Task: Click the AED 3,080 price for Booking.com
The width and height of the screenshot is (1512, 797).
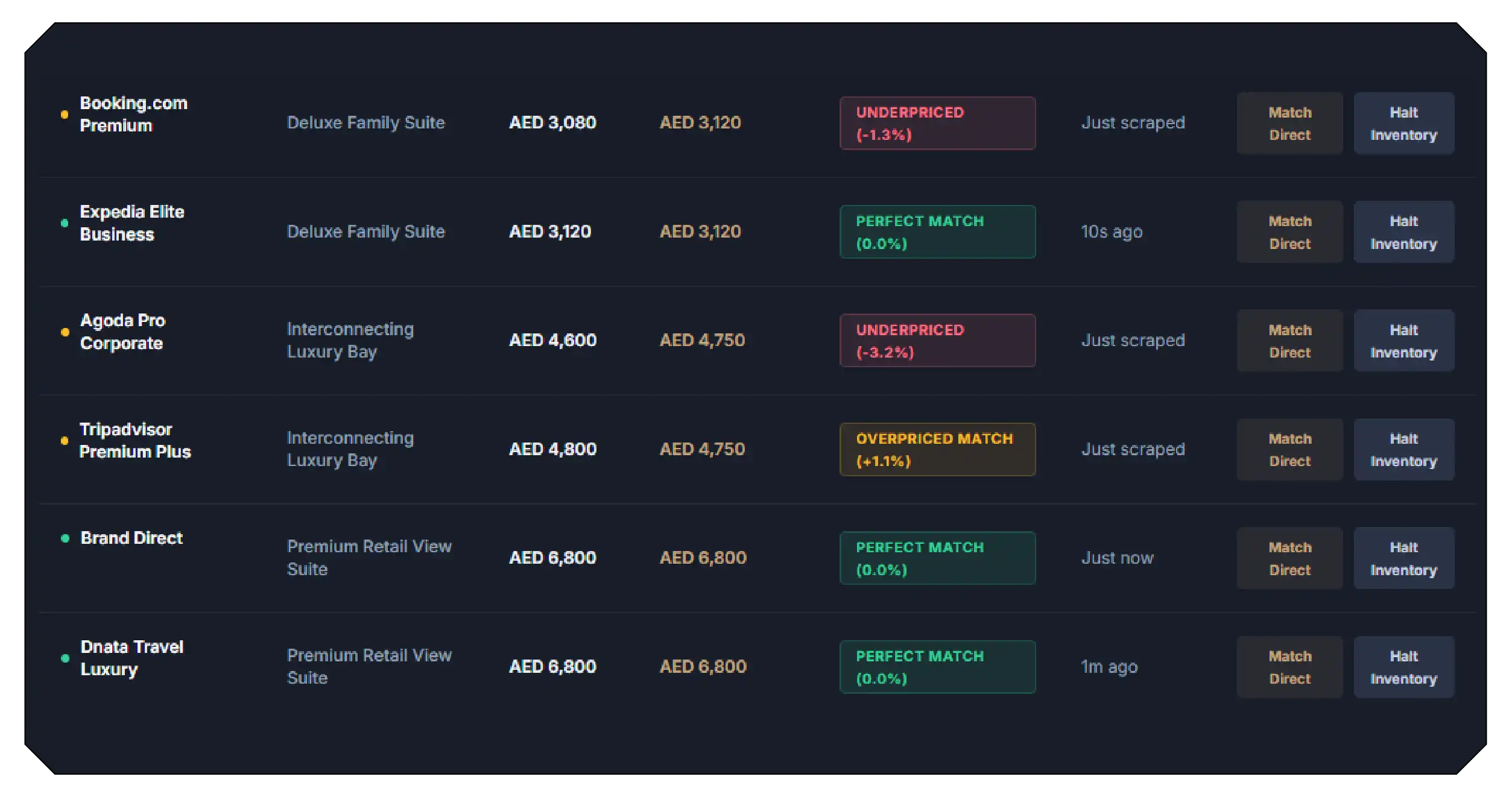Action: pyautogui.click(x=552, y=123)
